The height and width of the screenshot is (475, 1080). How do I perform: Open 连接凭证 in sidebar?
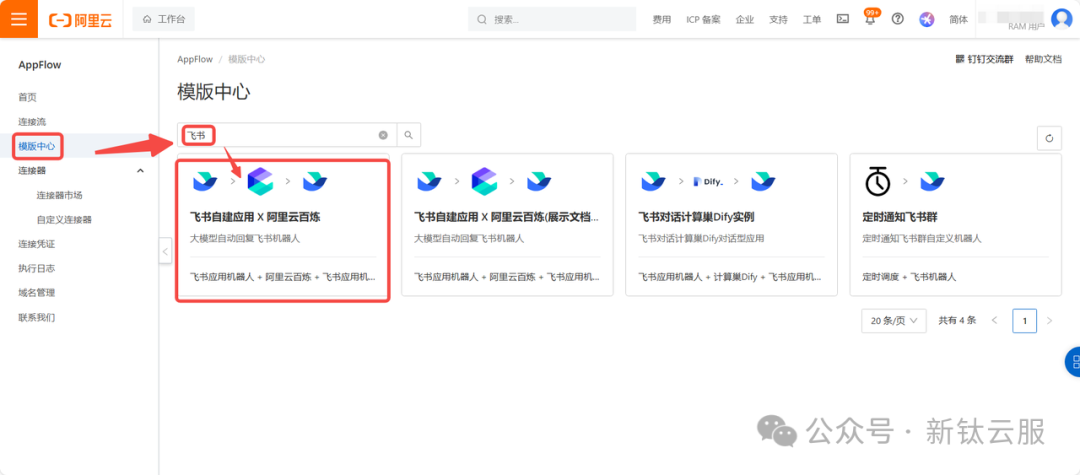(37, 244)
